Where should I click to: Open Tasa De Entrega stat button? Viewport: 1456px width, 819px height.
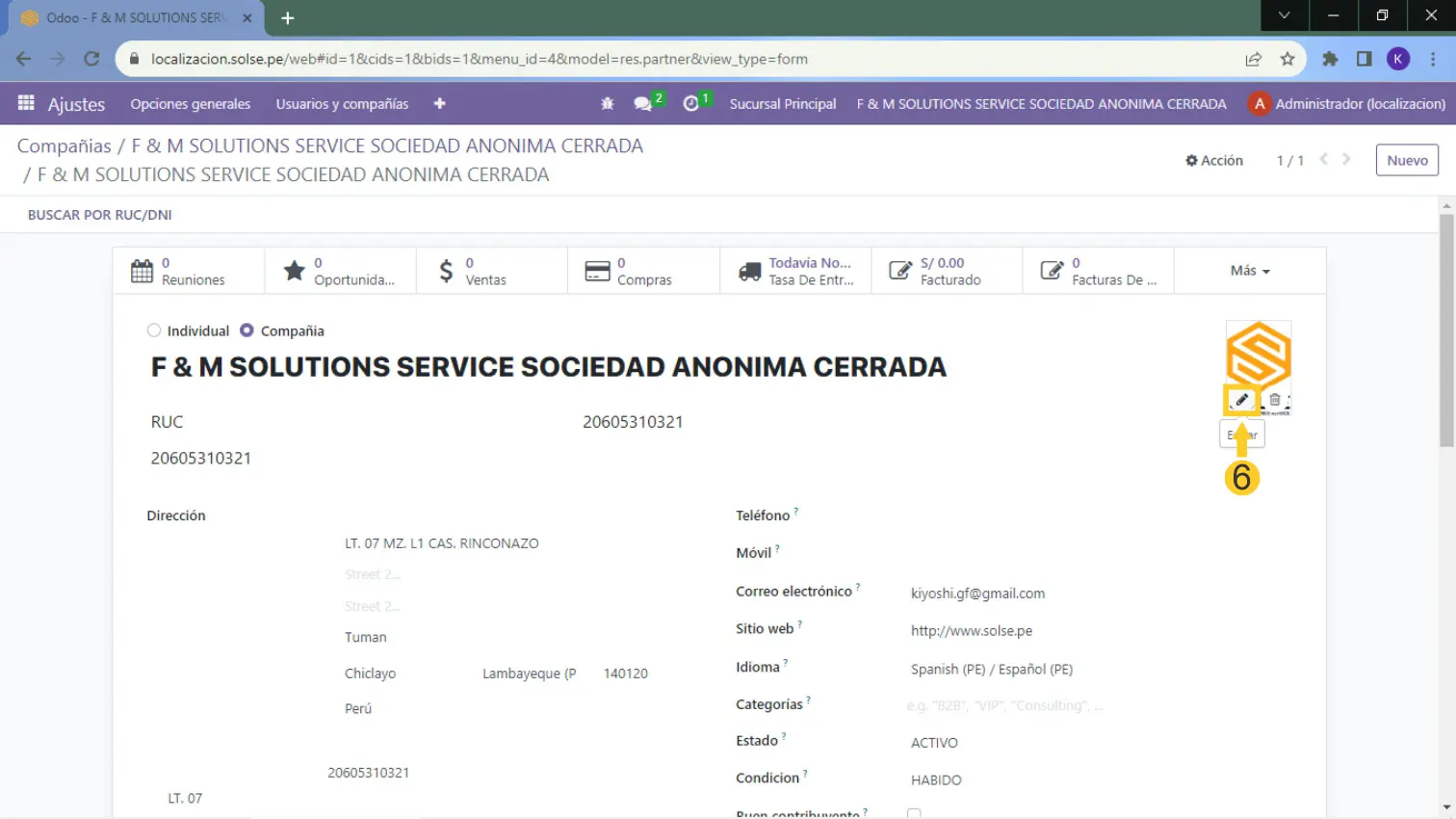coord(795,271)
